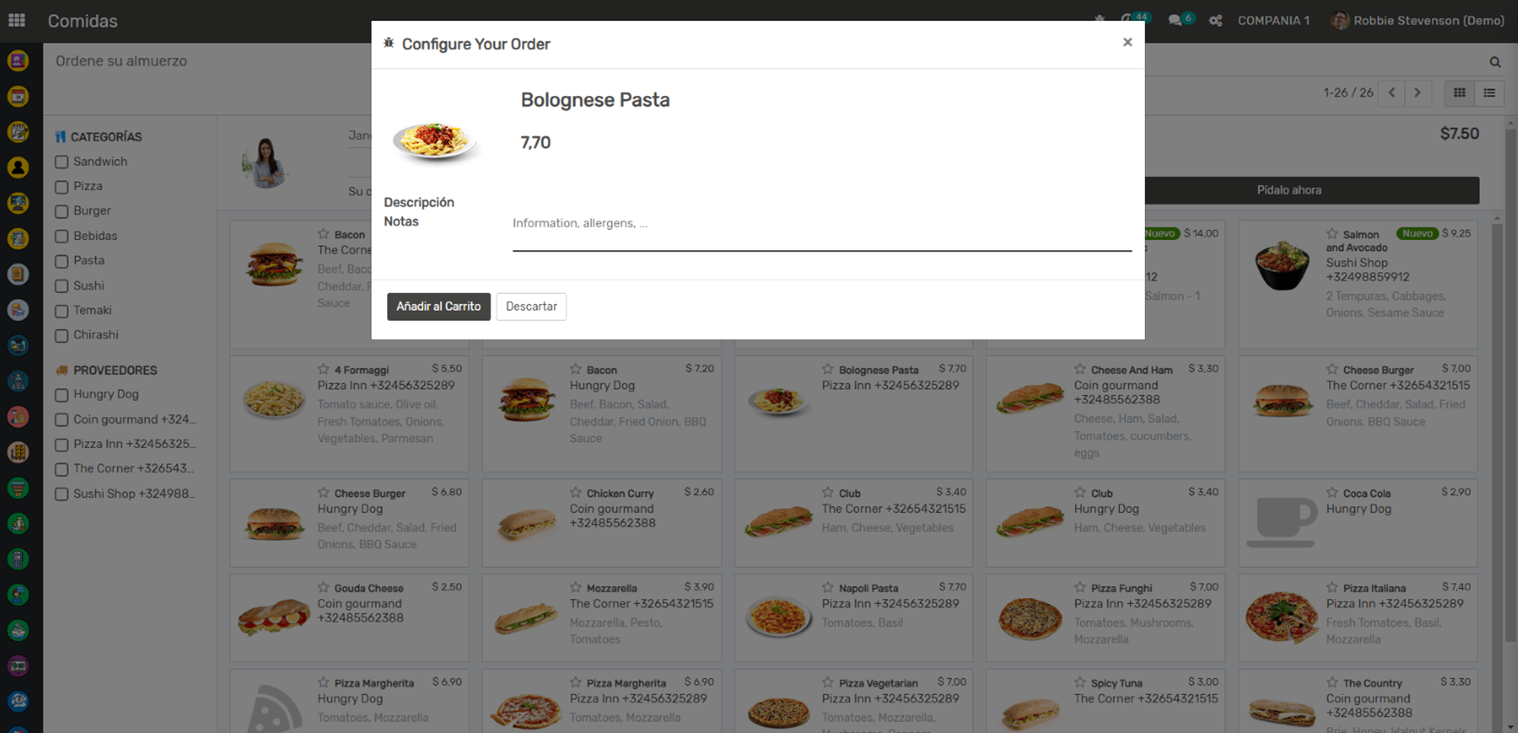Screen dimensions: 1518x733
Task: Favorite the Chicken Curry star icon
Action: pyautogui.click(x=576, y=493)
